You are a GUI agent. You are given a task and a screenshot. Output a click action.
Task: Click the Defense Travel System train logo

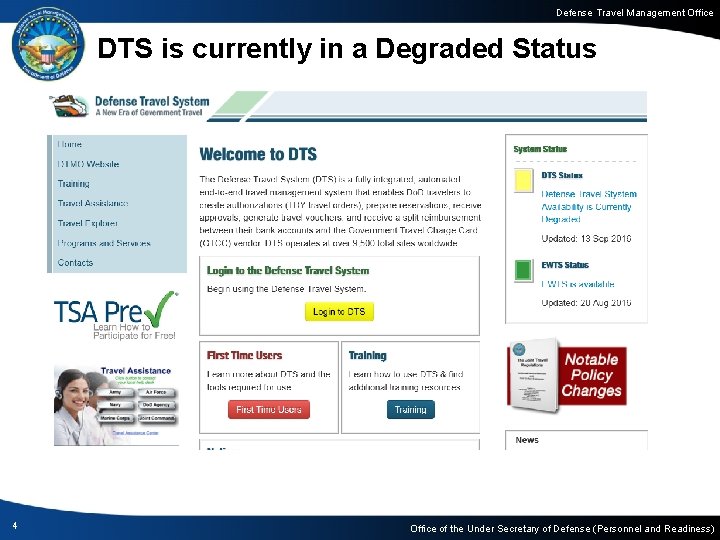tap(69, 106)
